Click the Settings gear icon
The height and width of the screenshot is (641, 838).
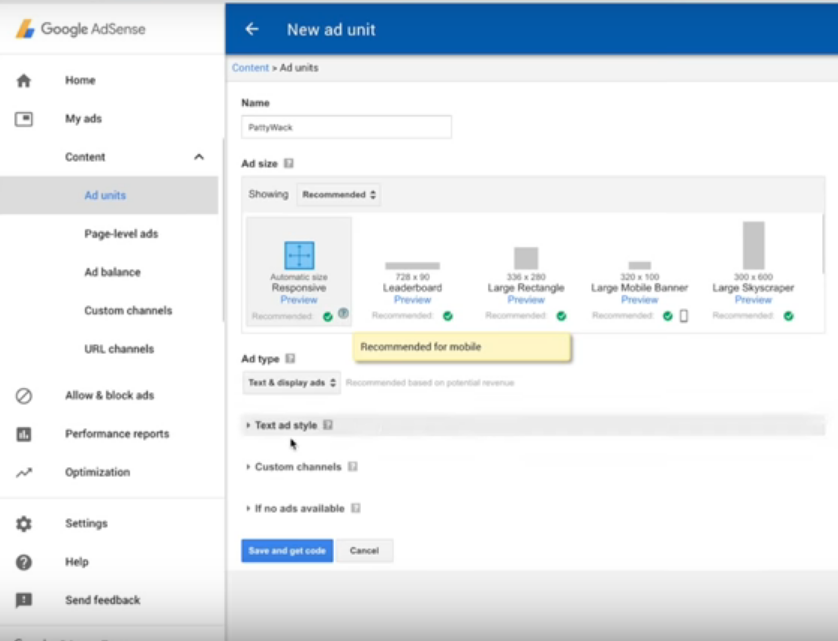(x=24, y=523)
